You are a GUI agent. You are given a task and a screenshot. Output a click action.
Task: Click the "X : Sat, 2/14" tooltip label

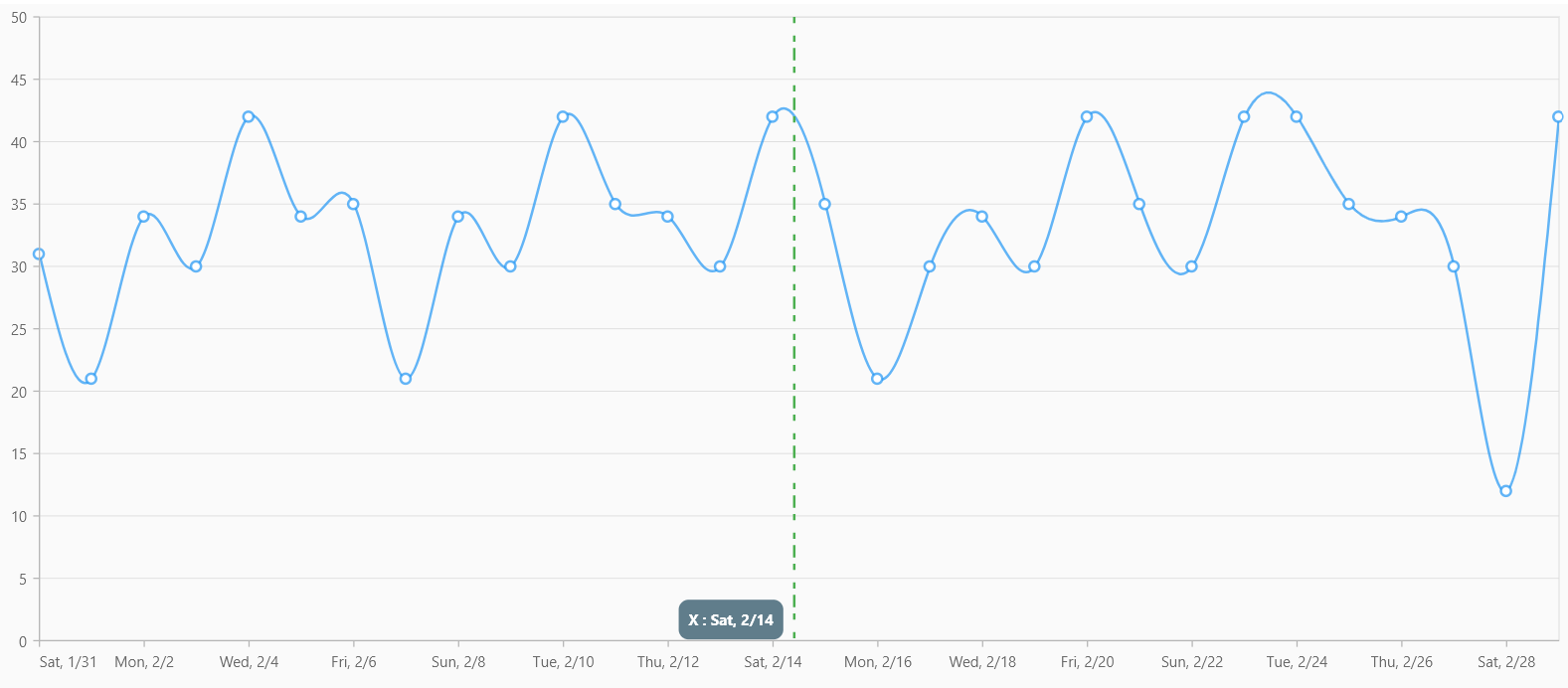[731, 619]
